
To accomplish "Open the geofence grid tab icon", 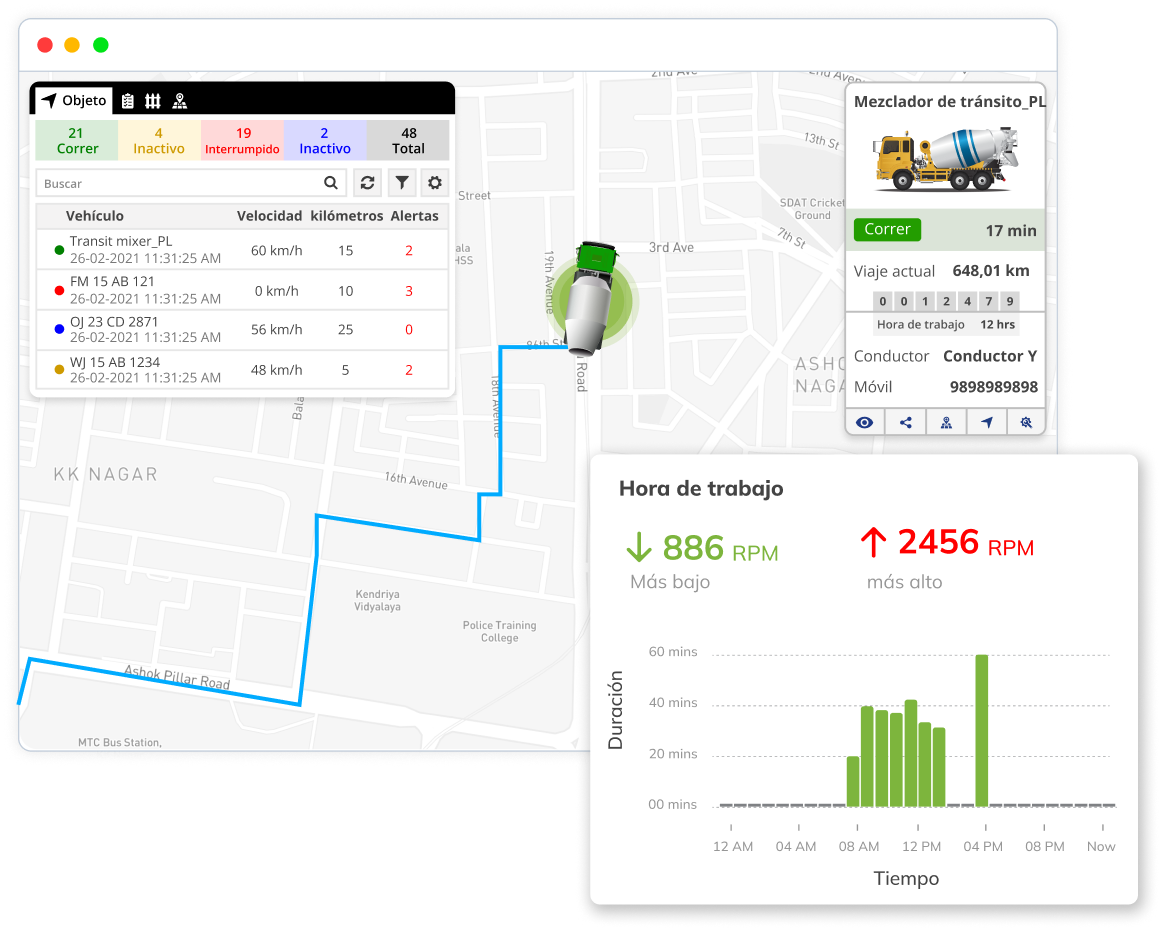I will [x=153, y=101].
